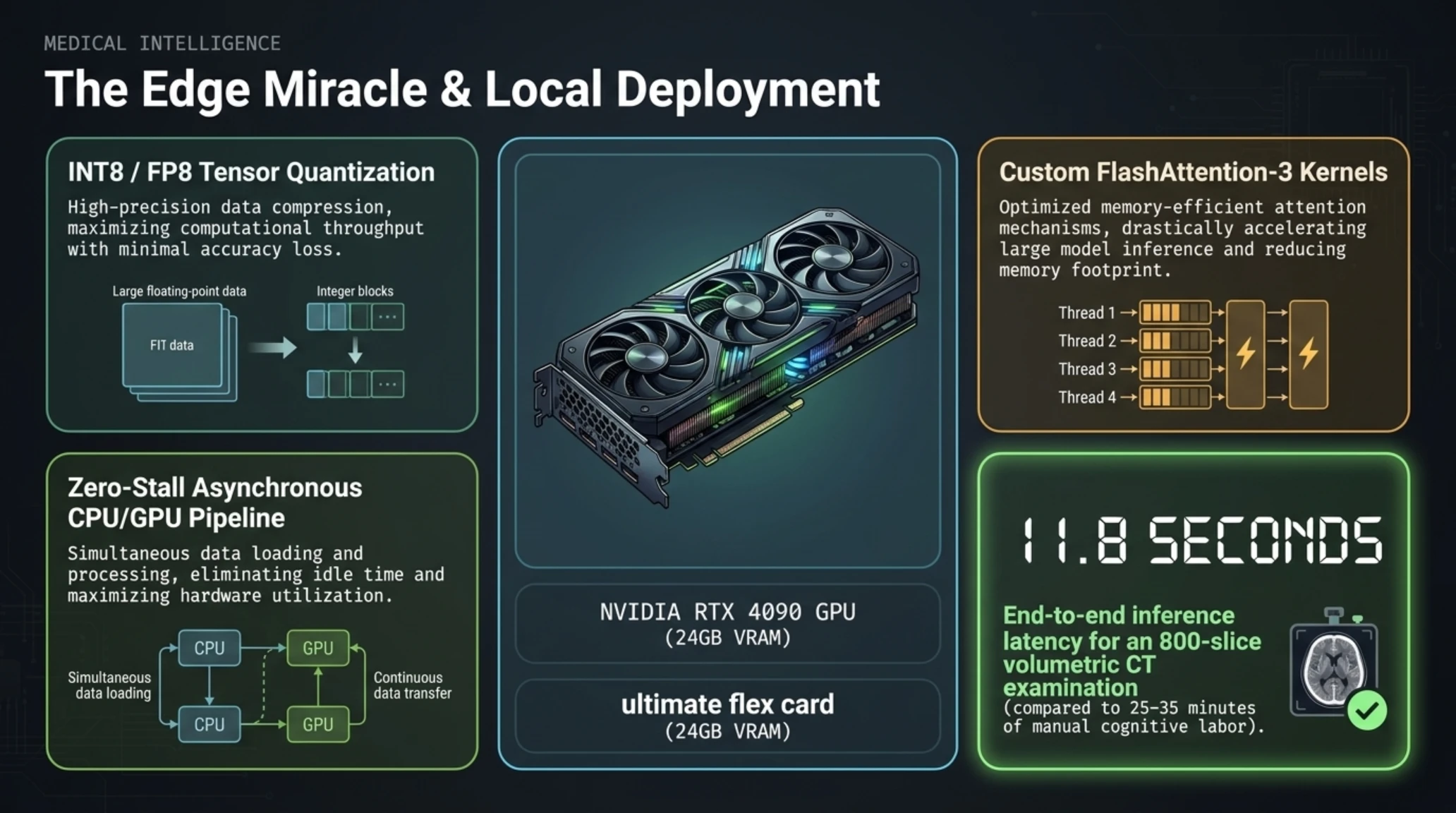Click the Thread 4 progress bar
1456x813 pixels.
point(1175,397)
